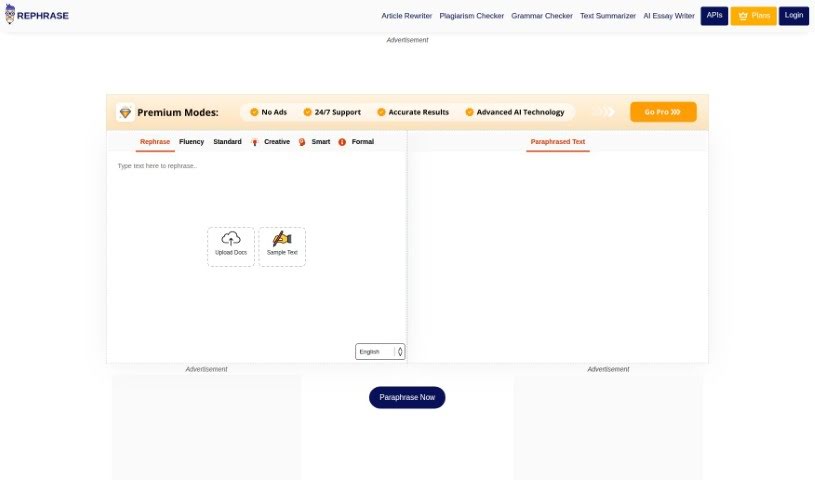The image size is (815, 480).
Task: Open Grammar Checker link
Action: click(542, 16)
